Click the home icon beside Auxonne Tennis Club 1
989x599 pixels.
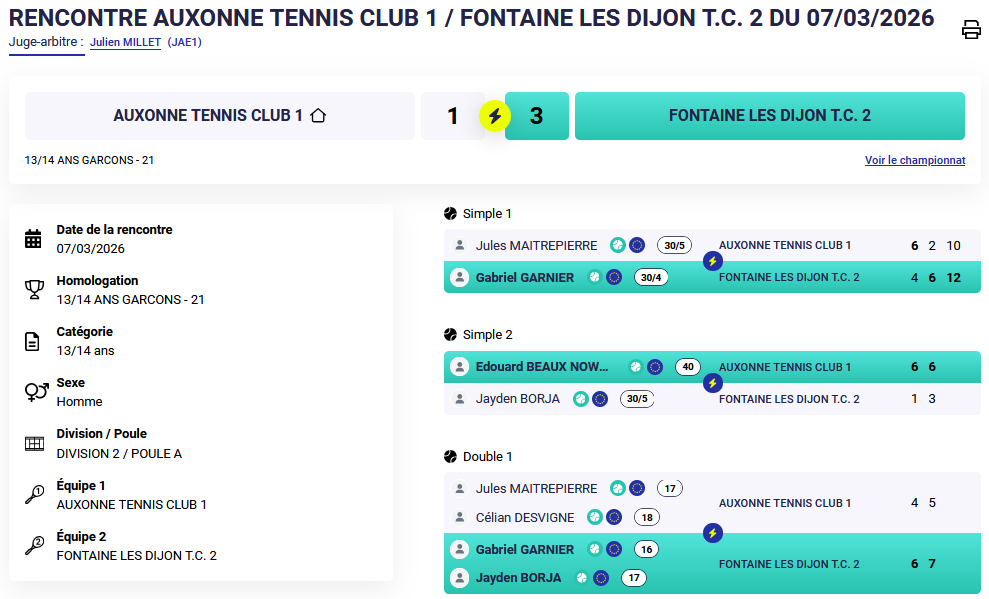click(x=318, y=116)
